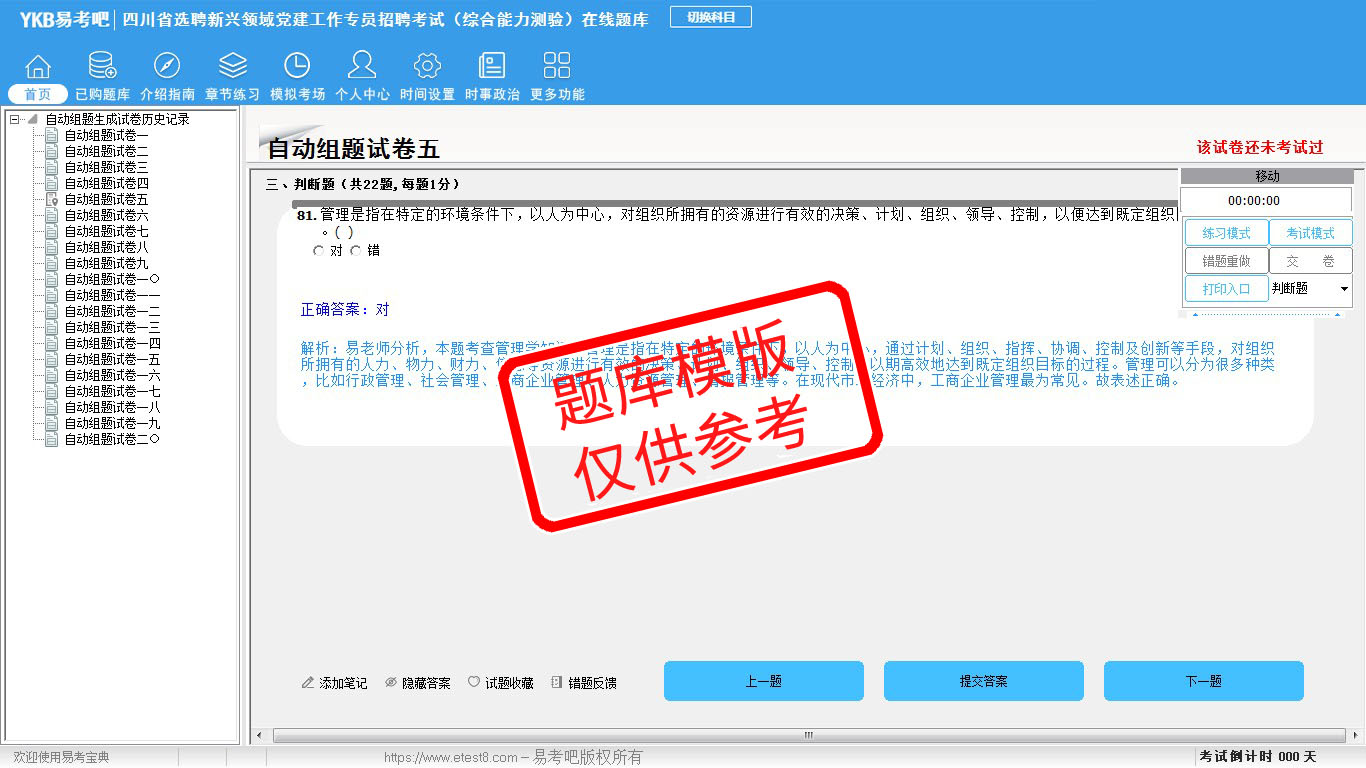
Task: Click the 首页 home icon
Action: coord(38,67)
